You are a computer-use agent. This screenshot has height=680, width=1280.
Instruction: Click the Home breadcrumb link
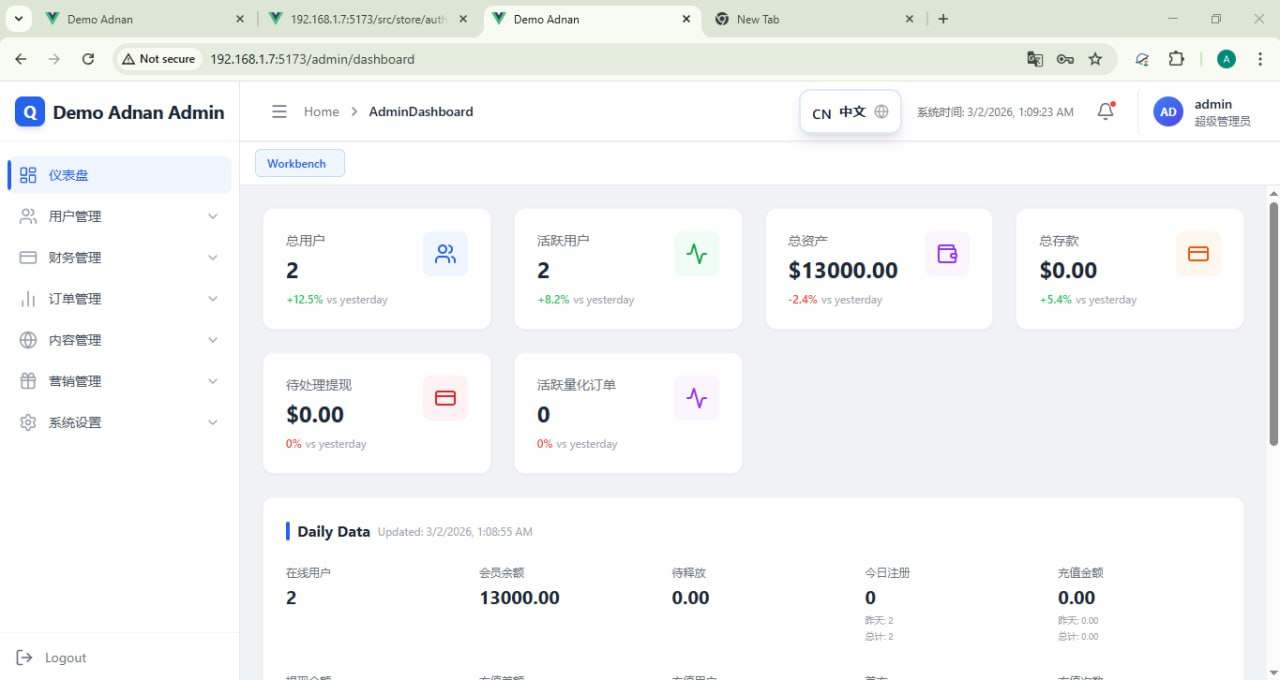[x=321, y=112]
